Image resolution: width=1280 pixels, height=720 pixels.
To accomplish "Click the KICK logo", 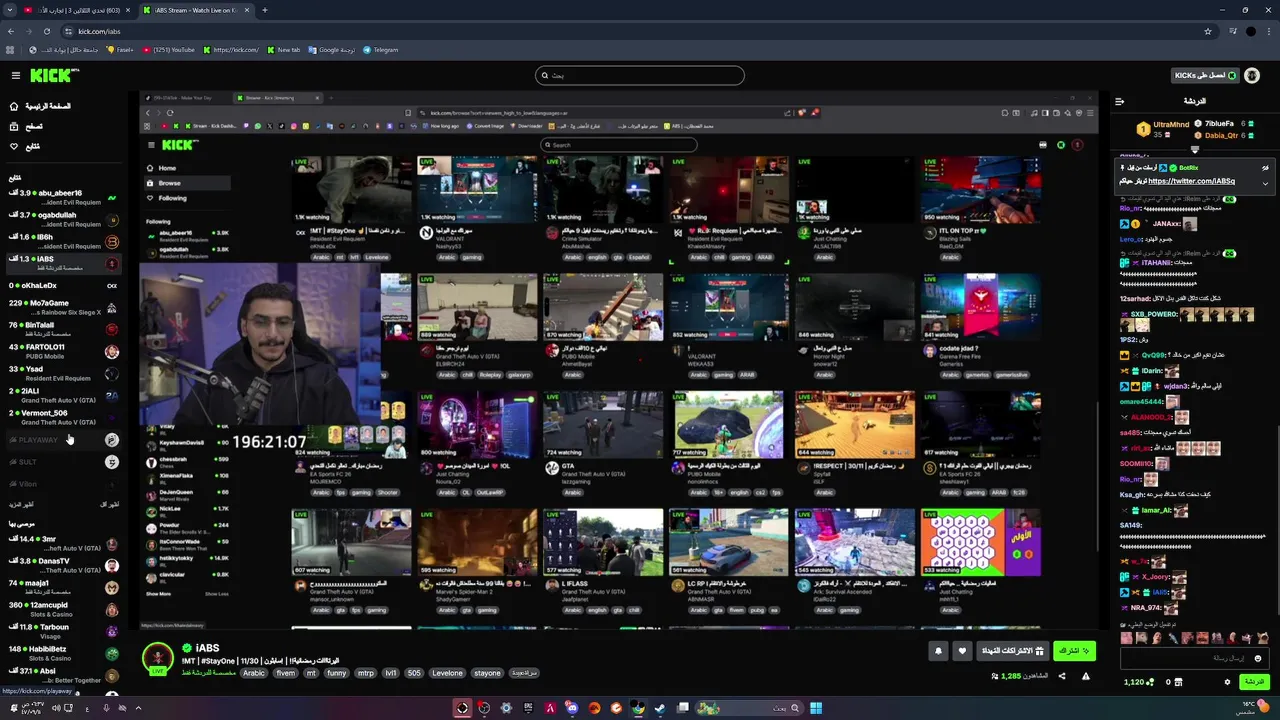I will pos(54,75).
